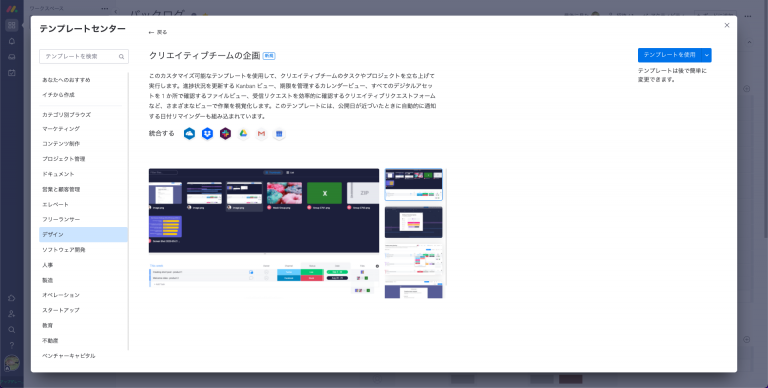Select フリーランサー category
The width and height of the screenshot is (768, 388).
pyautogui.click(x=61, y=219)
